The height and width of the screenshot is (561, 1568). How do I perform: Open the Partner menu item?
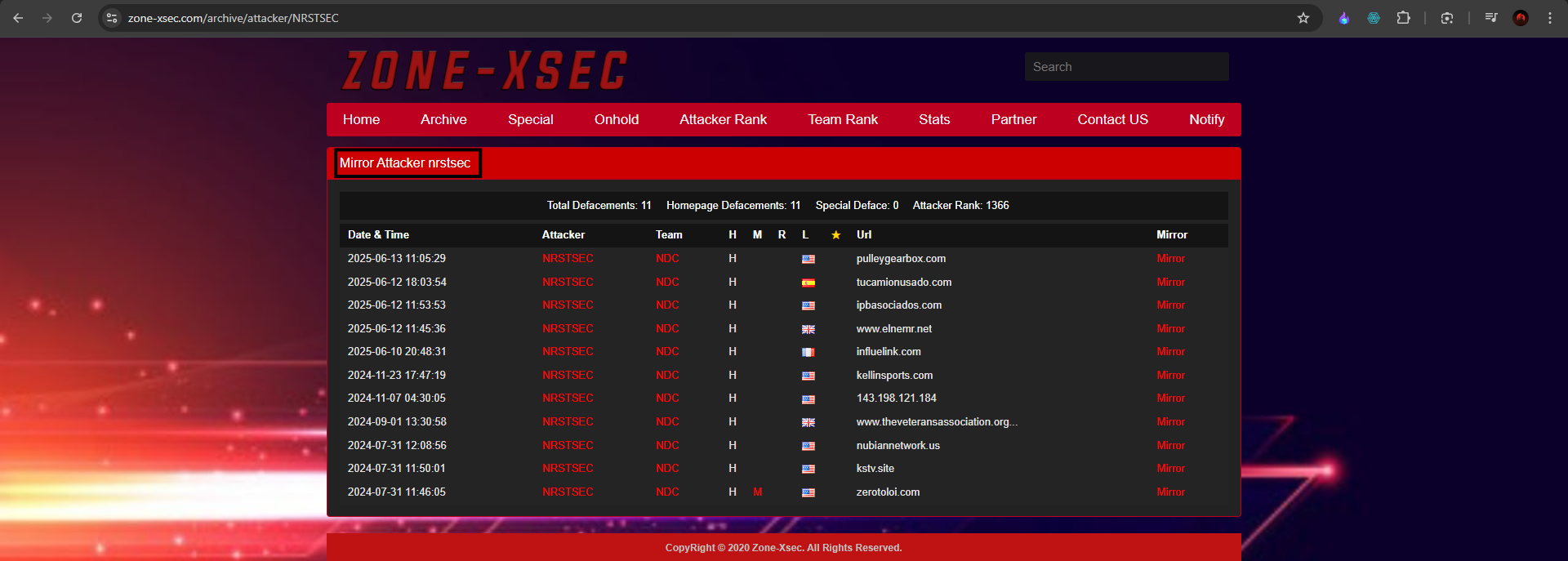tap(1013, 119)
